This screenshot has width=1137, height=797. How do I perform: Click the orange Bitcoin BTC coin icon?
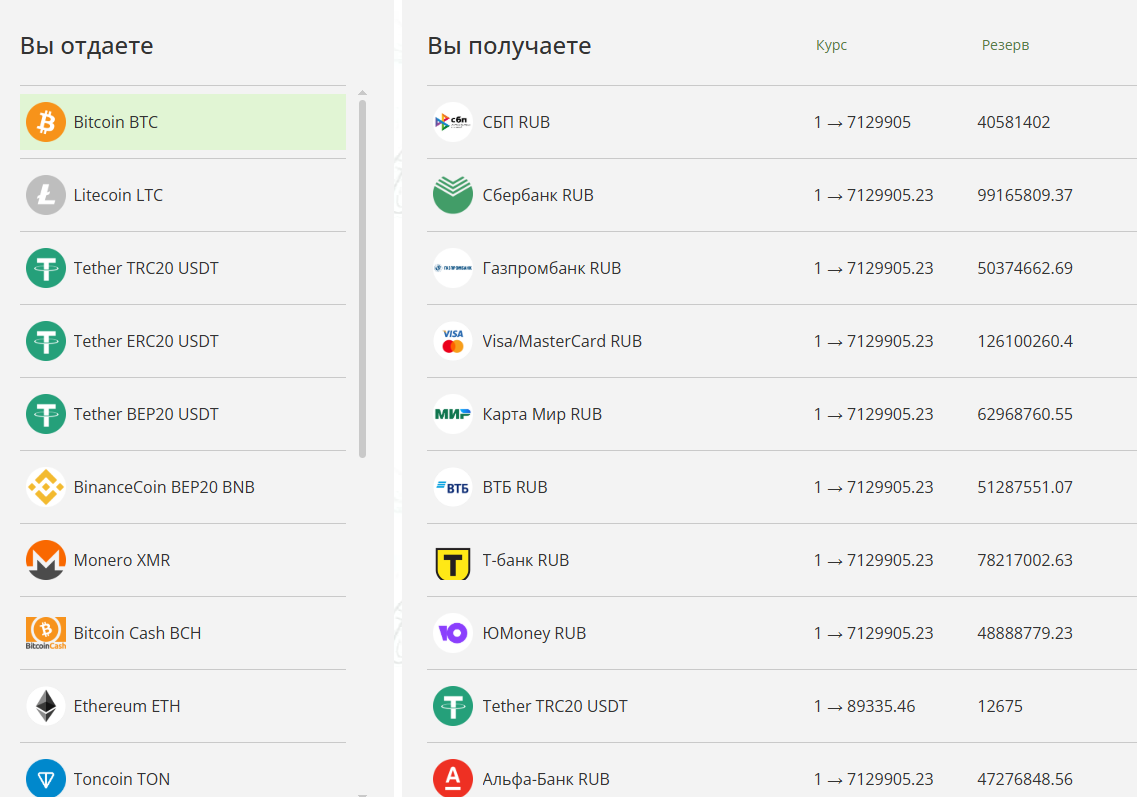[46, 122]
